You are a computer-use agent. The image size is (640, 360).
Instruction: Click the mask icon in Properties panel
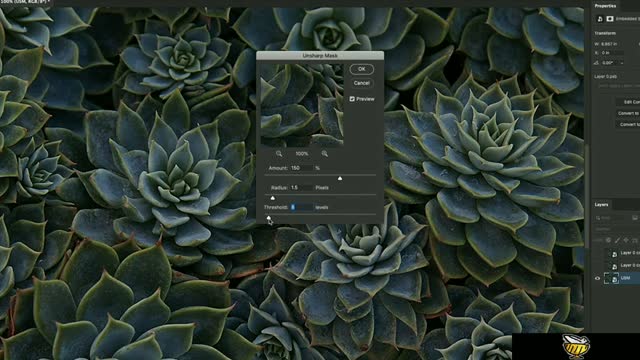[x=610, y=19]
